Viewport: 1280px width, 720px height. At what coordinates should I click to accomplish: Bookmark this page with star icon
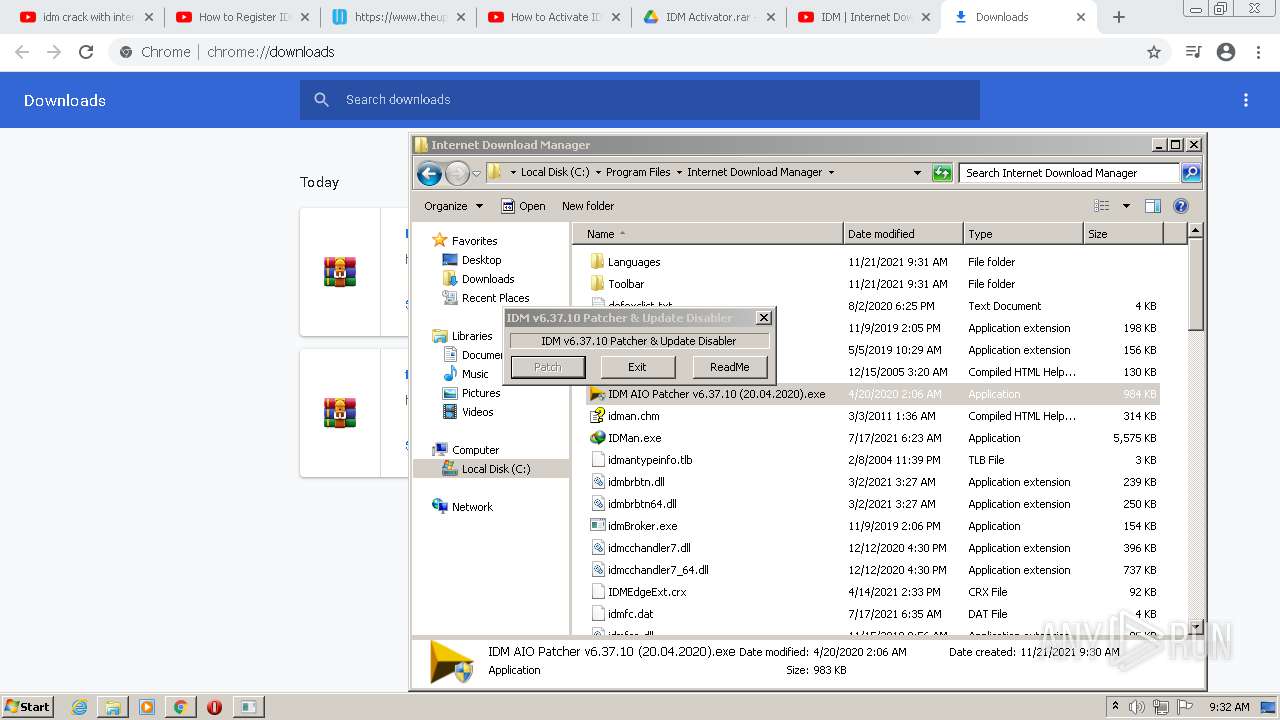click(1154, 52)
